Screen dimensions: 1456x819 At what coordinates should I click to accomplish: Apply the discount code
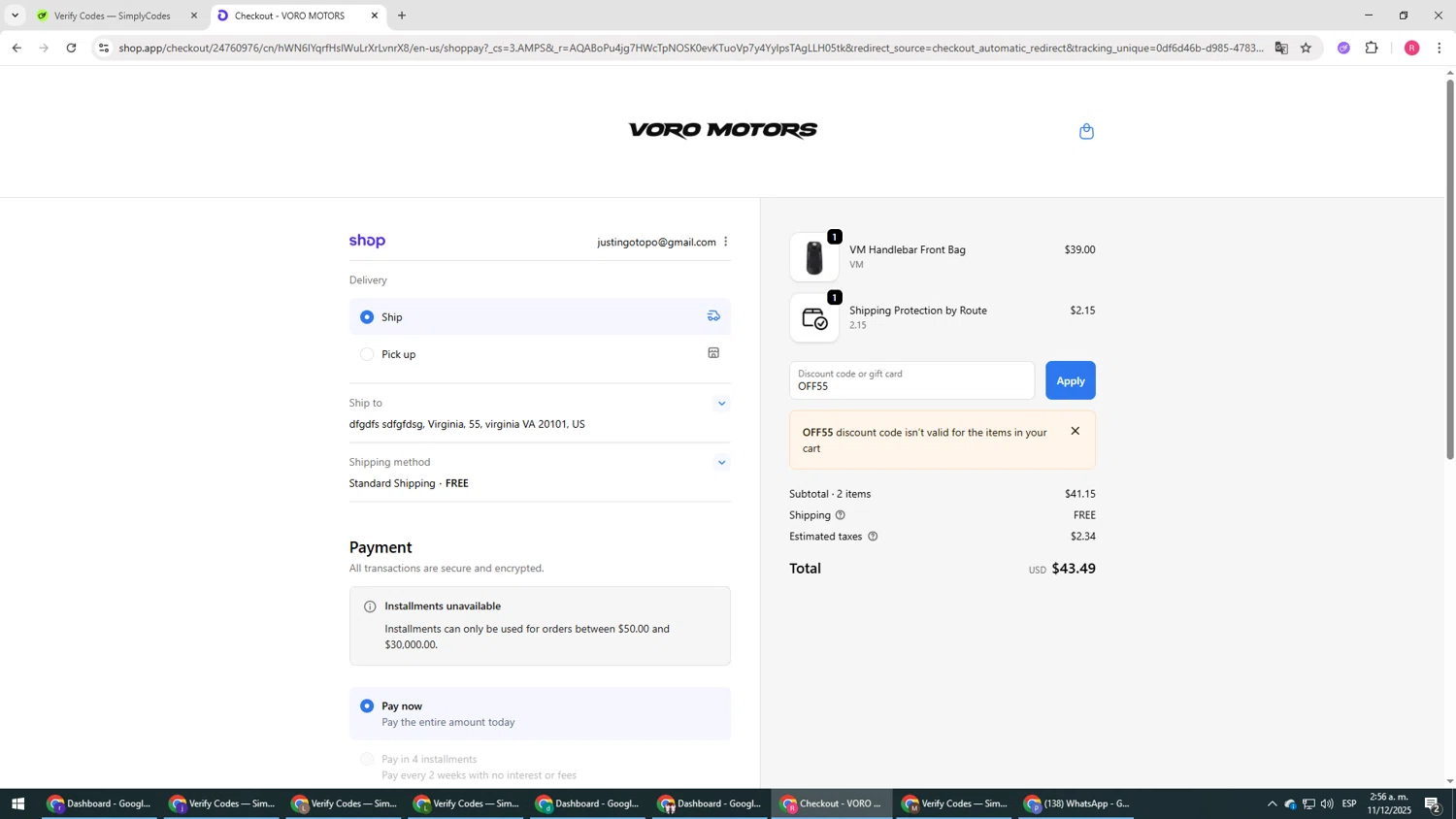[1071, 380]
